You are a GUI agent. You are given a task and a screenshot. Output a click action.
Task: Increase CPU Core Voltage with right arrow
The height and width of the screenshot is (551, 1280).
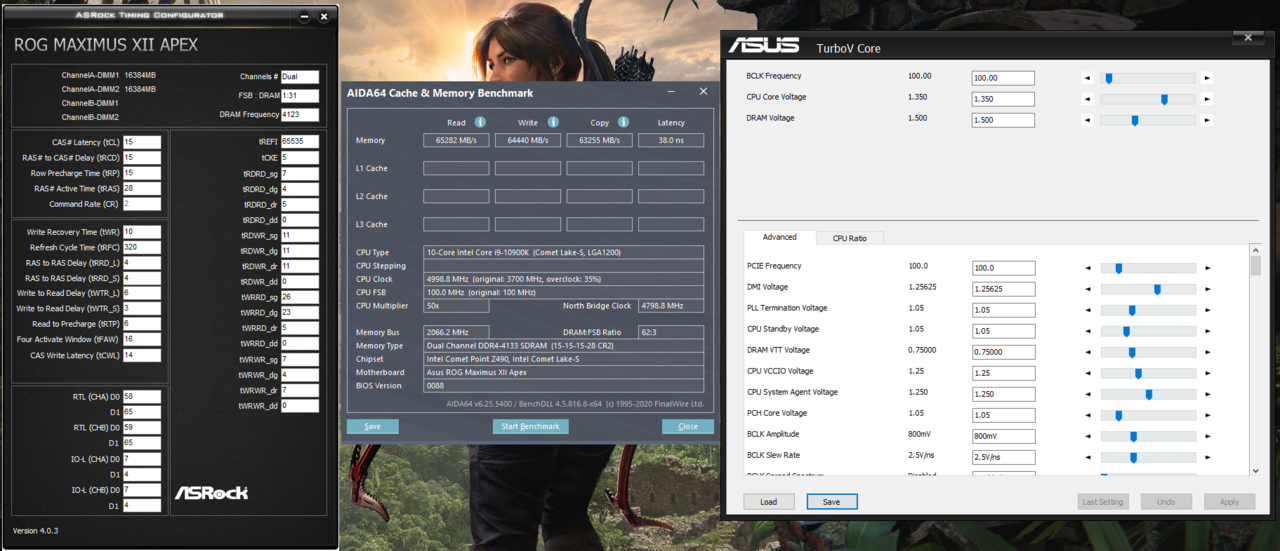click(1207, 99)
